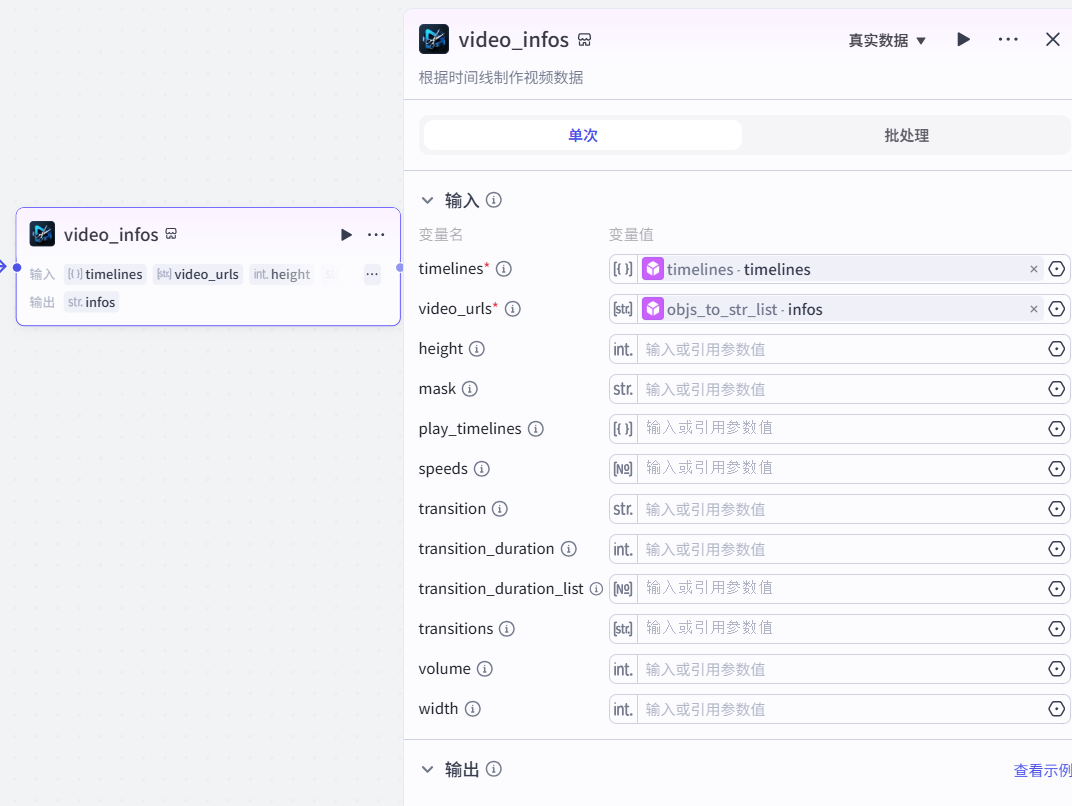Open canvas node's three-dot options menu
Viewport: 1072px width, 806px height.
coord(376,234)
